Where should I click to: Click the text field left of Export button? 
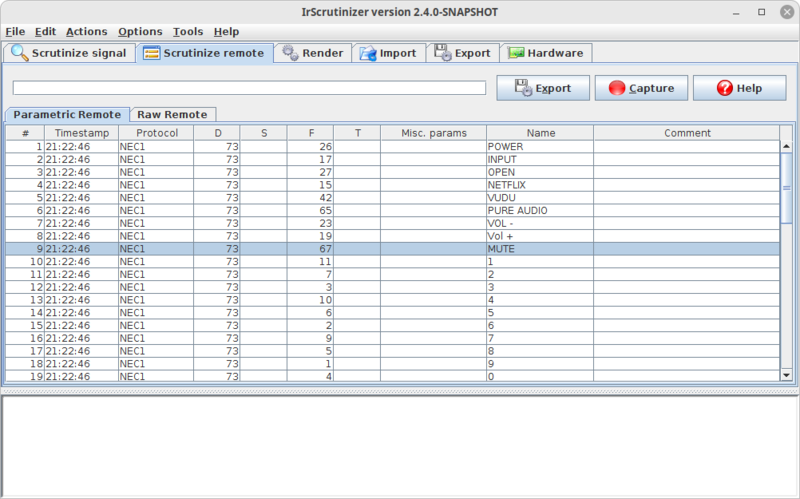coord(249,88)
